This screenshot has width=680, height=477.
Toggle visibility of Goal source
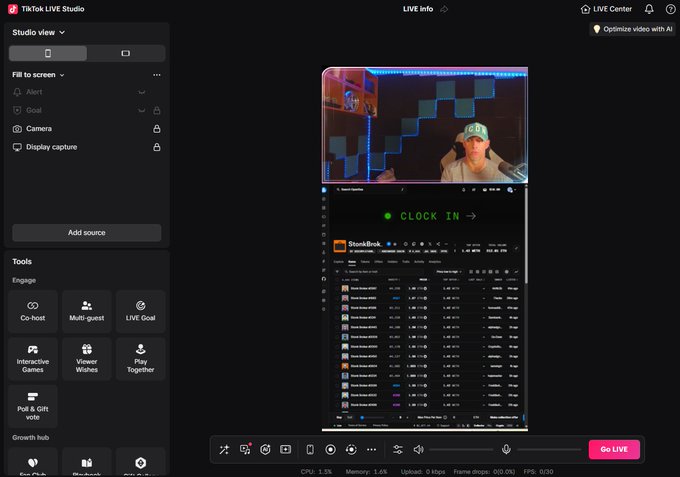[x=141, y=111]
